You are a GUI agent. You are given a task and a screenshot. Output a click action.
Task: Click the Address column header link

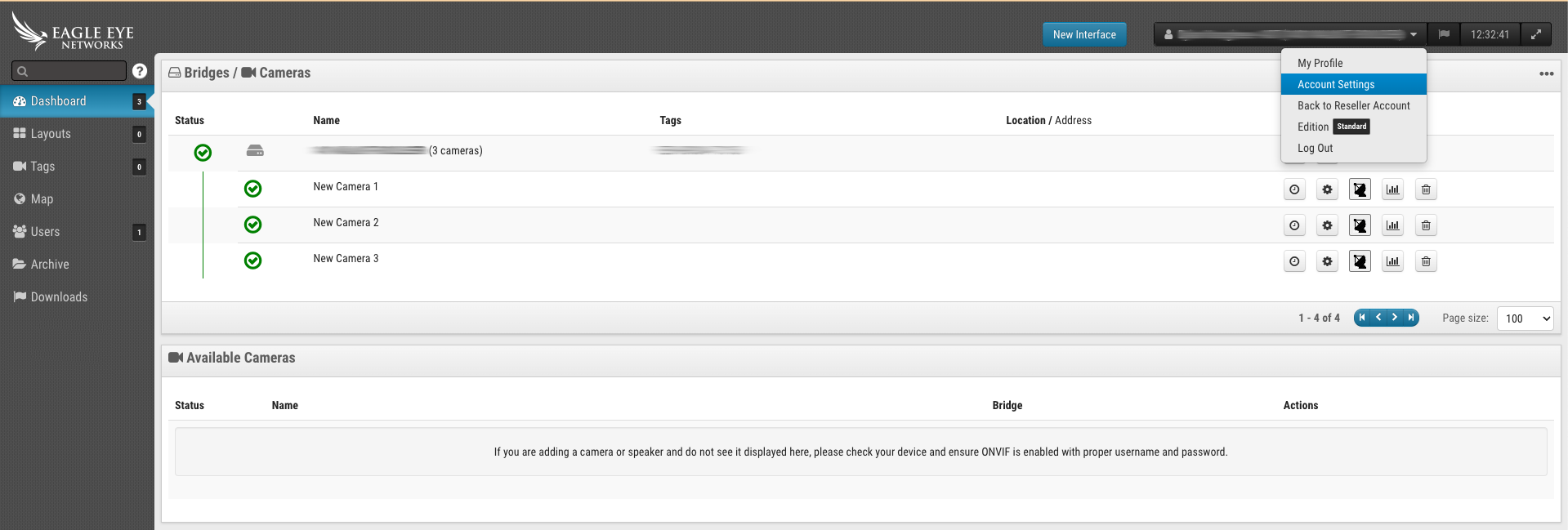click(x=1073, y=120)
